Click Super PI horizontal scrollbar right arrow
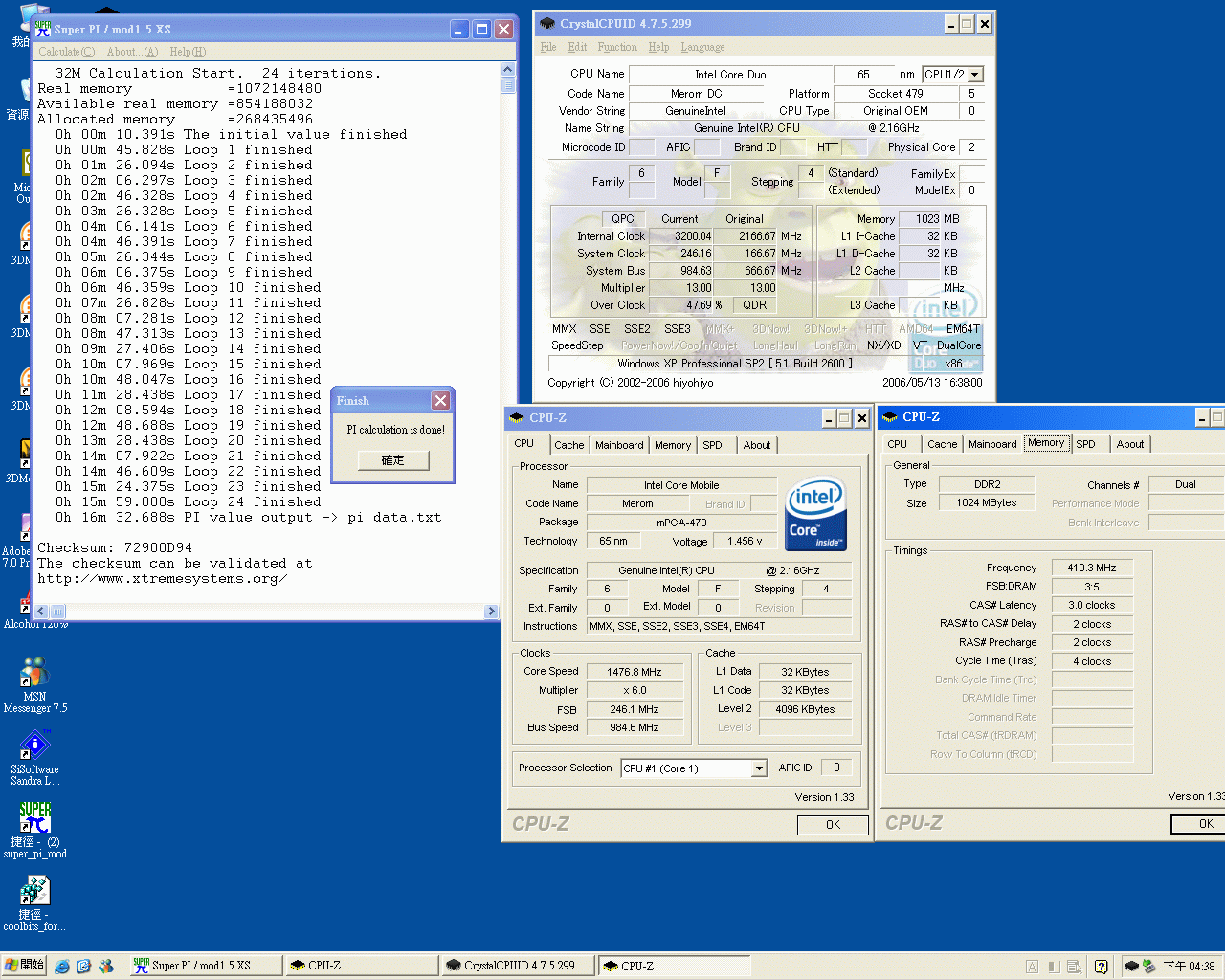The image size is (1225, 980). pyautogui.click(x=491, y=611)
